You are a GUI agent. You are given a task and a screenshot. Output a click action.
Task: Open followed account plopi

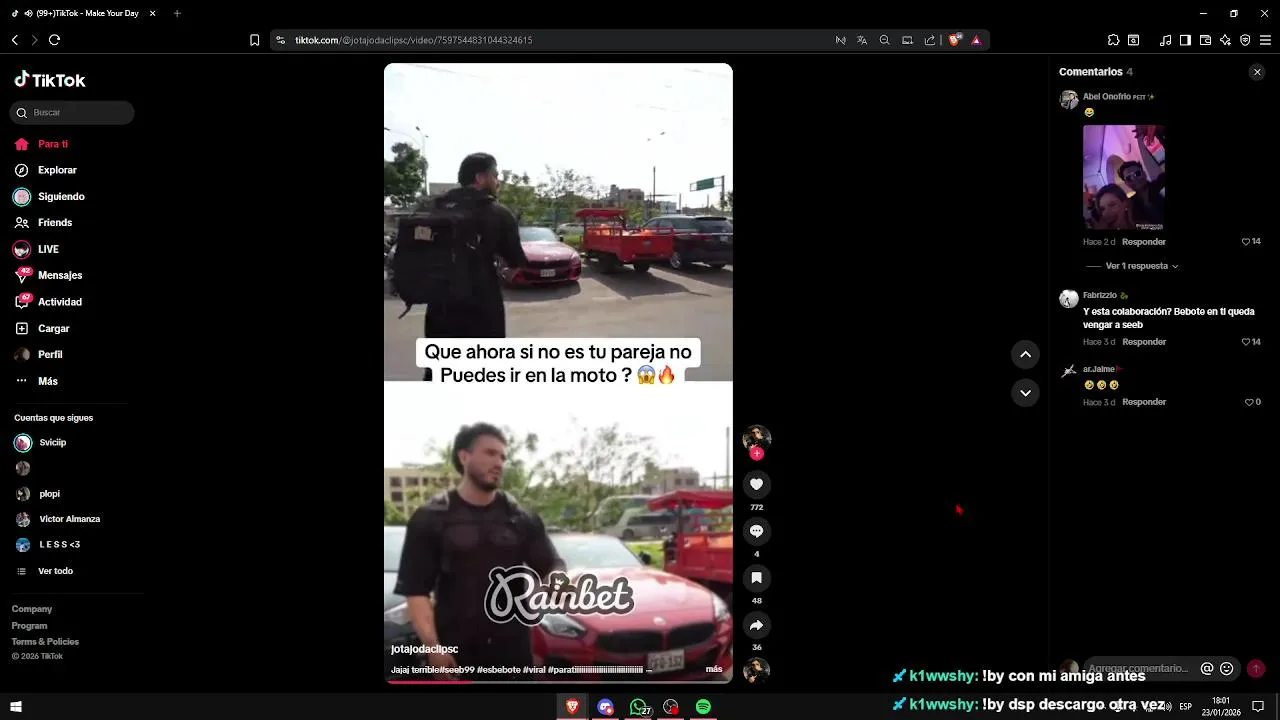[x=38, y=494]
